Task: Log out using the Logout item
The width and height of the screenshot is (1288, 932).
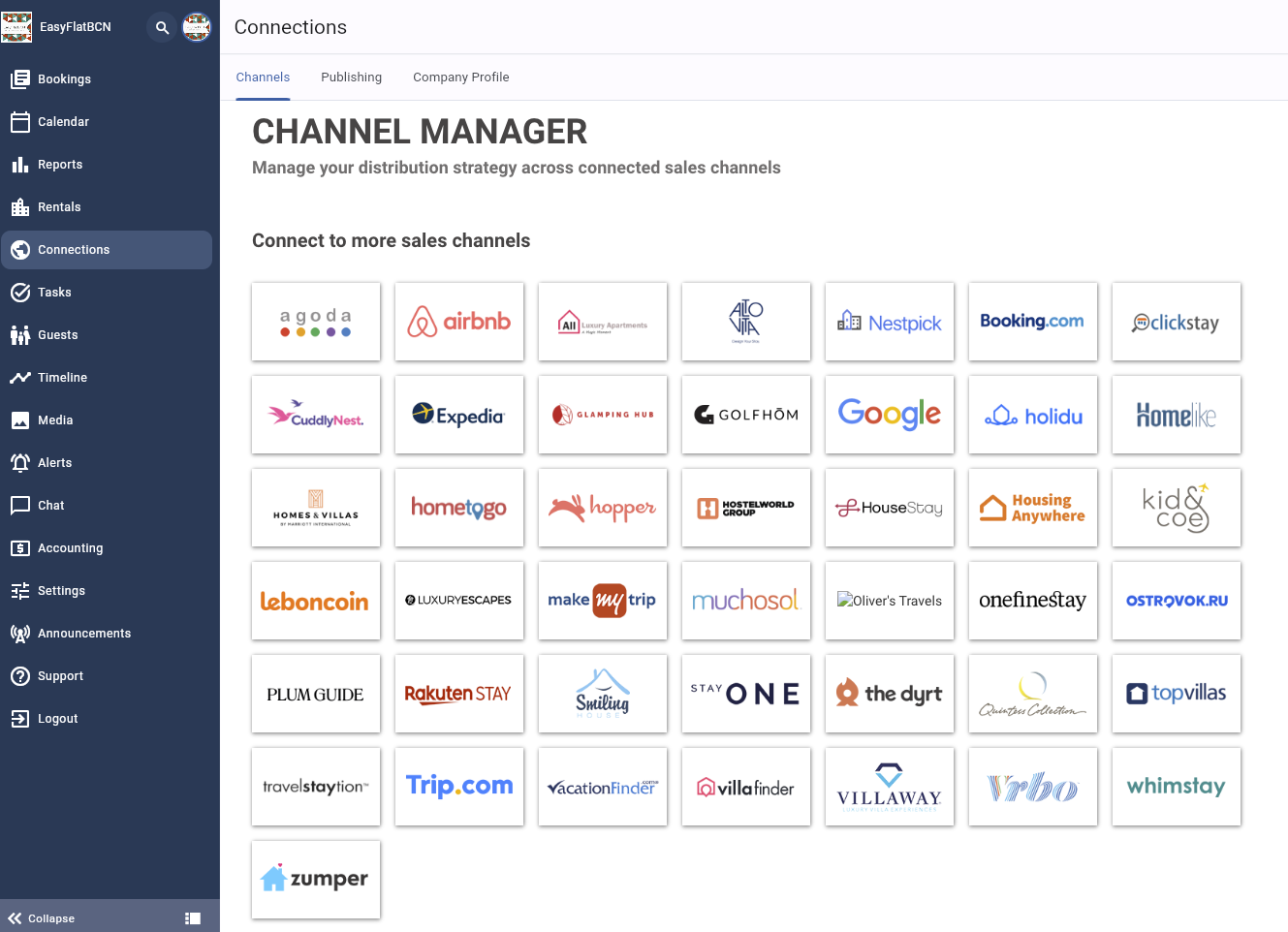Action: tap(107, 719)
